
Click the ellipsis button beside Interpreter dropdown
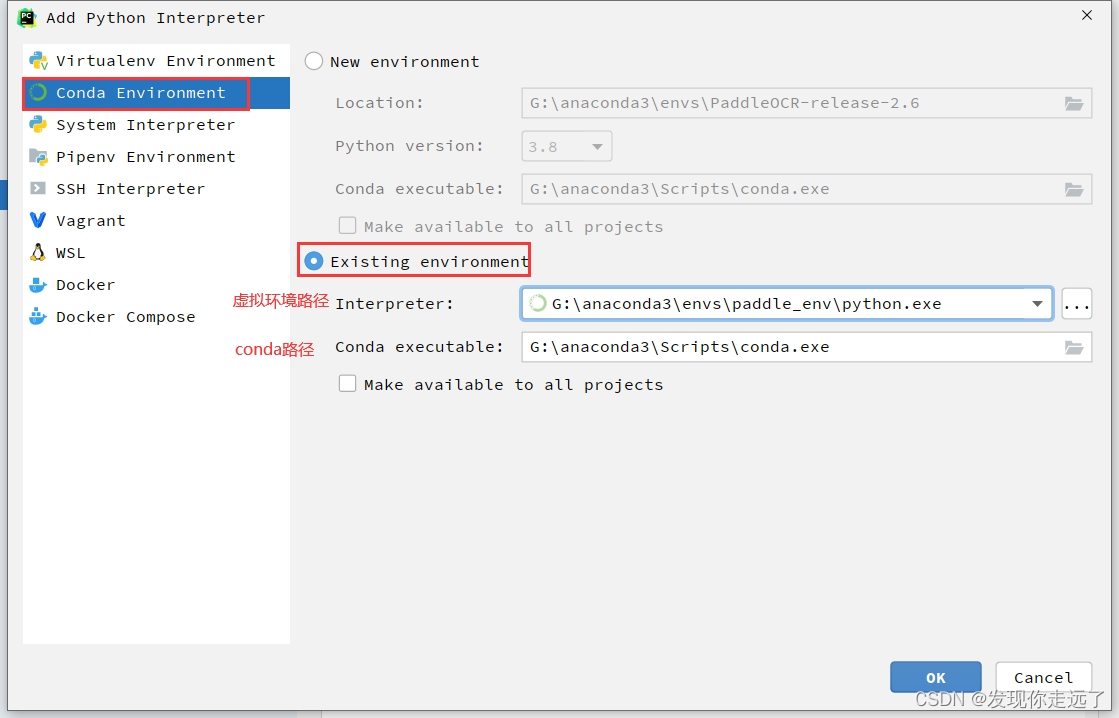[1076, 303]
